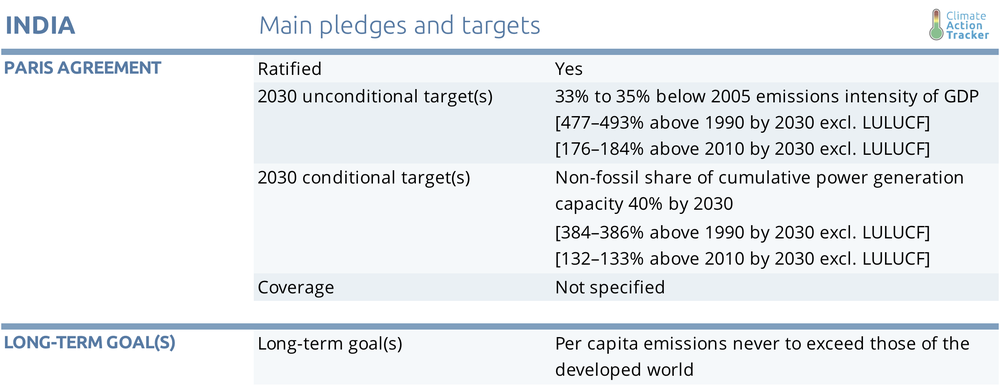Select the Coverage row label
1000x392 pixels.
pyautogui.click(x=296, y=287)
